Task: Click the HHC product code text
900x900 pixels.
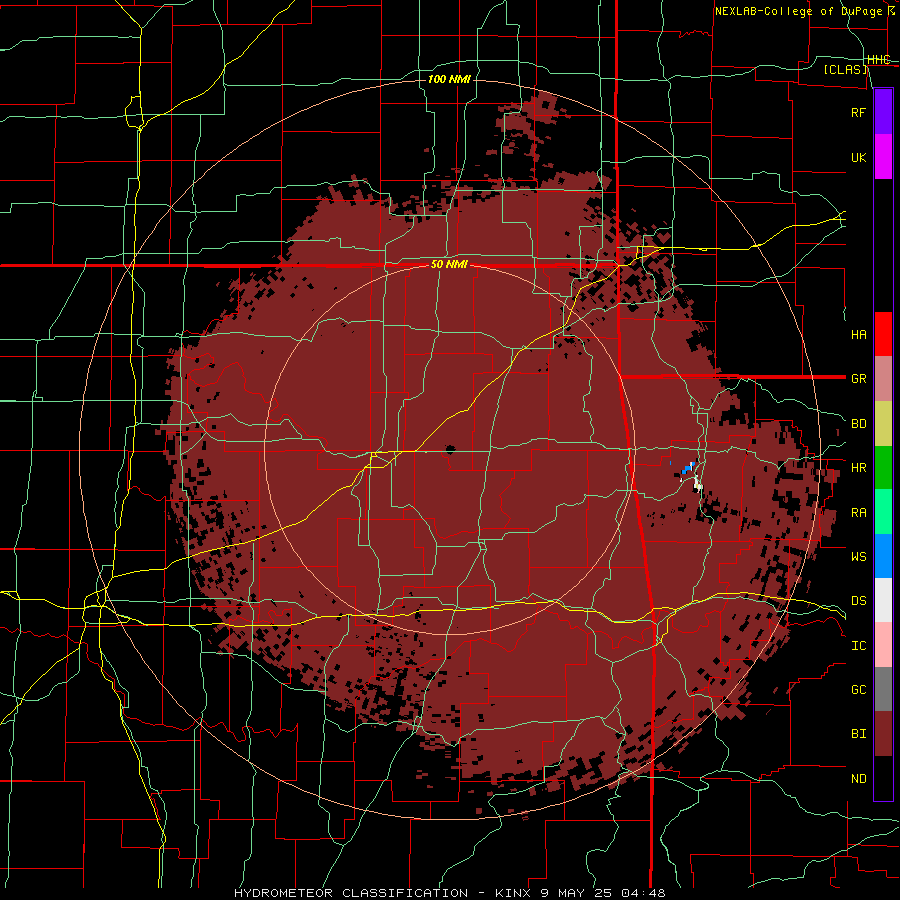Action: (878, 60)
